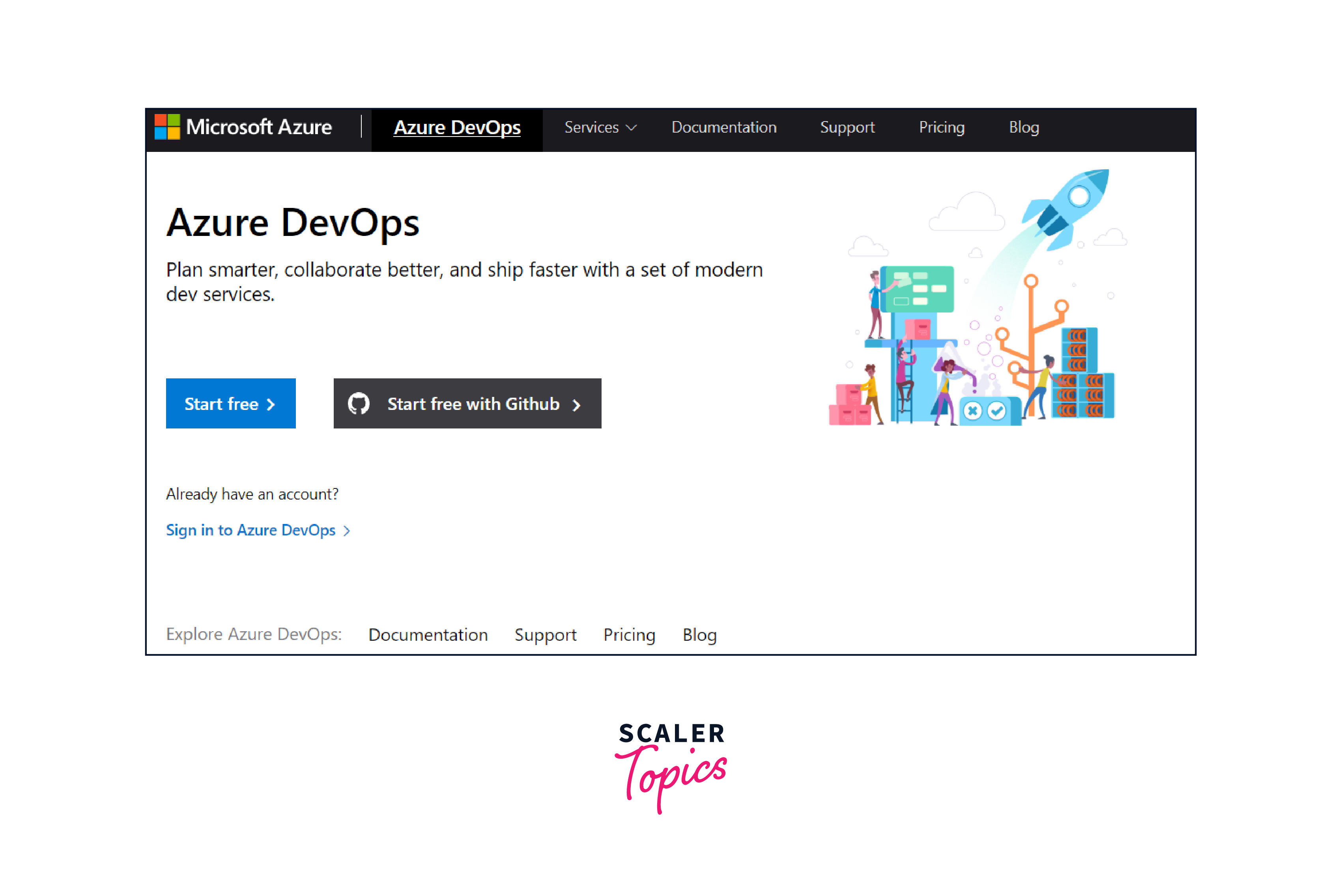Viewport: 1342px width, 896px height.
Task: Click the rocket illustration
Action: (x=1068, y=209)
